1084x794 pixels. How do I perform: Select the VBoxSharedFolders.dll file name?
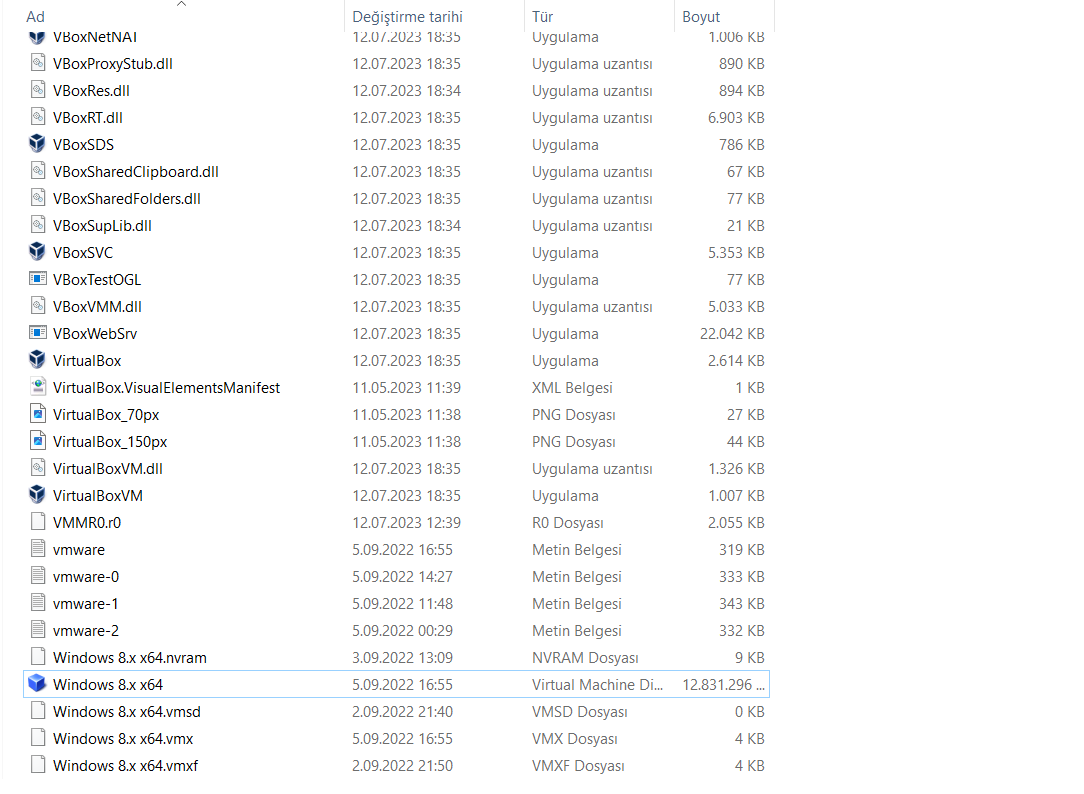(x=127, y=198)
